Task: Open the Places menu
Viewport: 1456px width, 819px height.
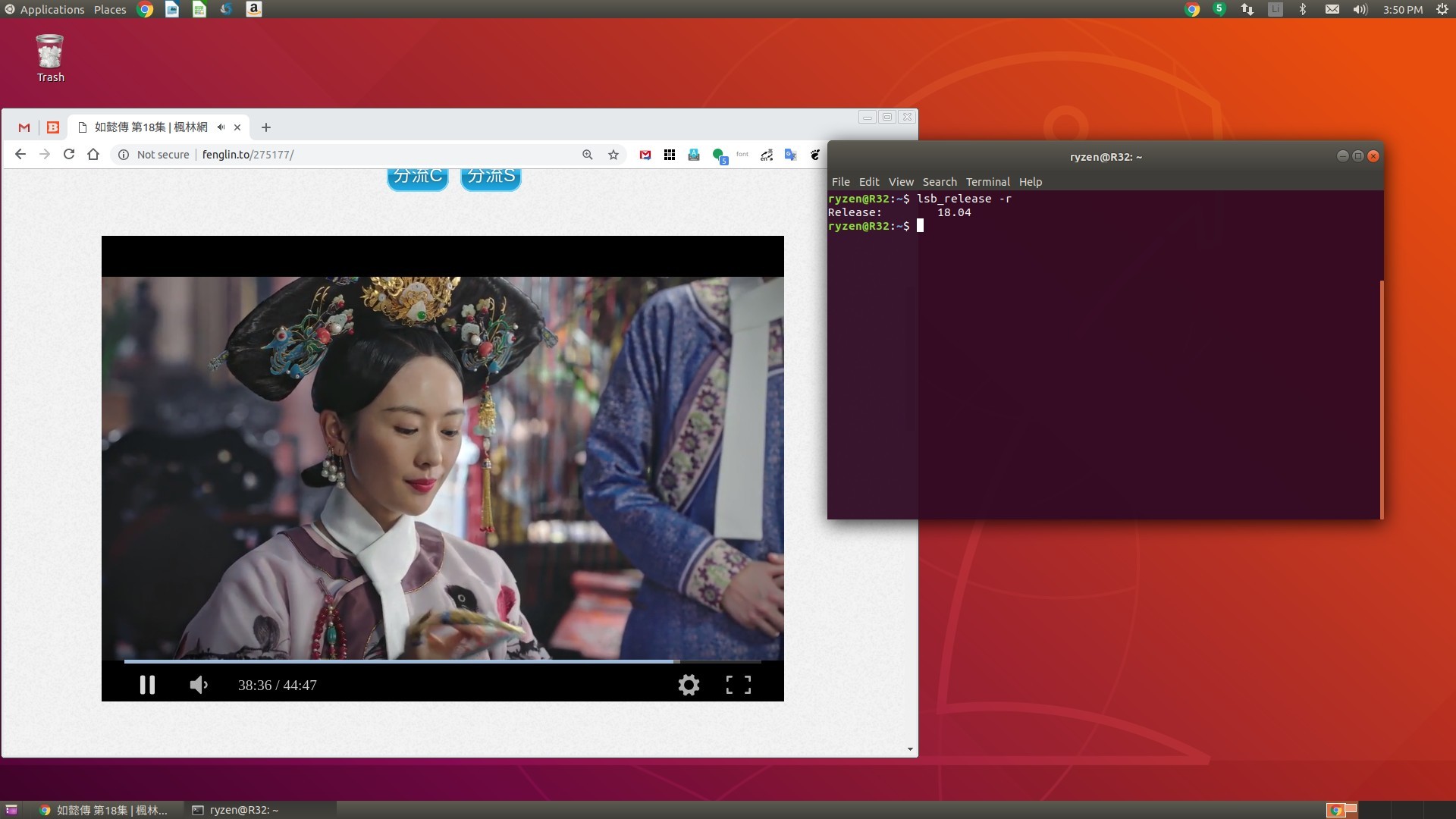Action: tap(110, 9)
